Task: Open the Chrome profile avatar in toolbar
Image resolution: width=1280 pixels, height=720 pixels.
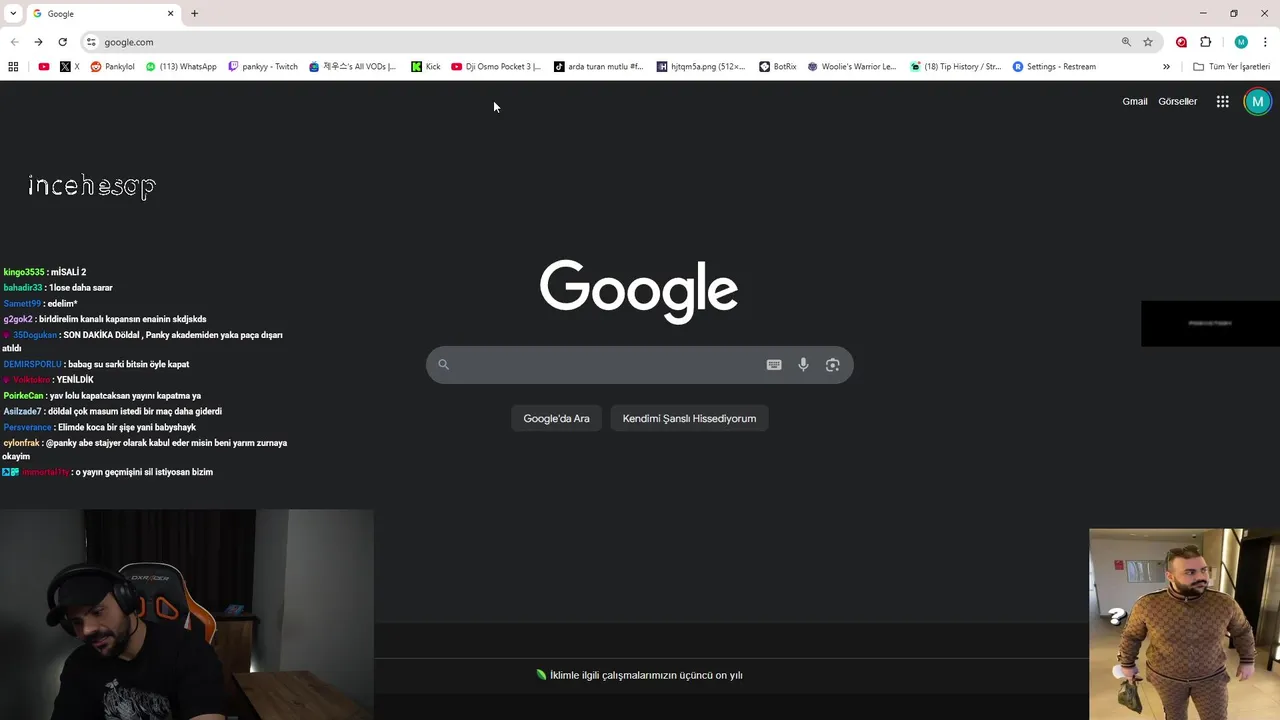Action: click(1241, 42)
